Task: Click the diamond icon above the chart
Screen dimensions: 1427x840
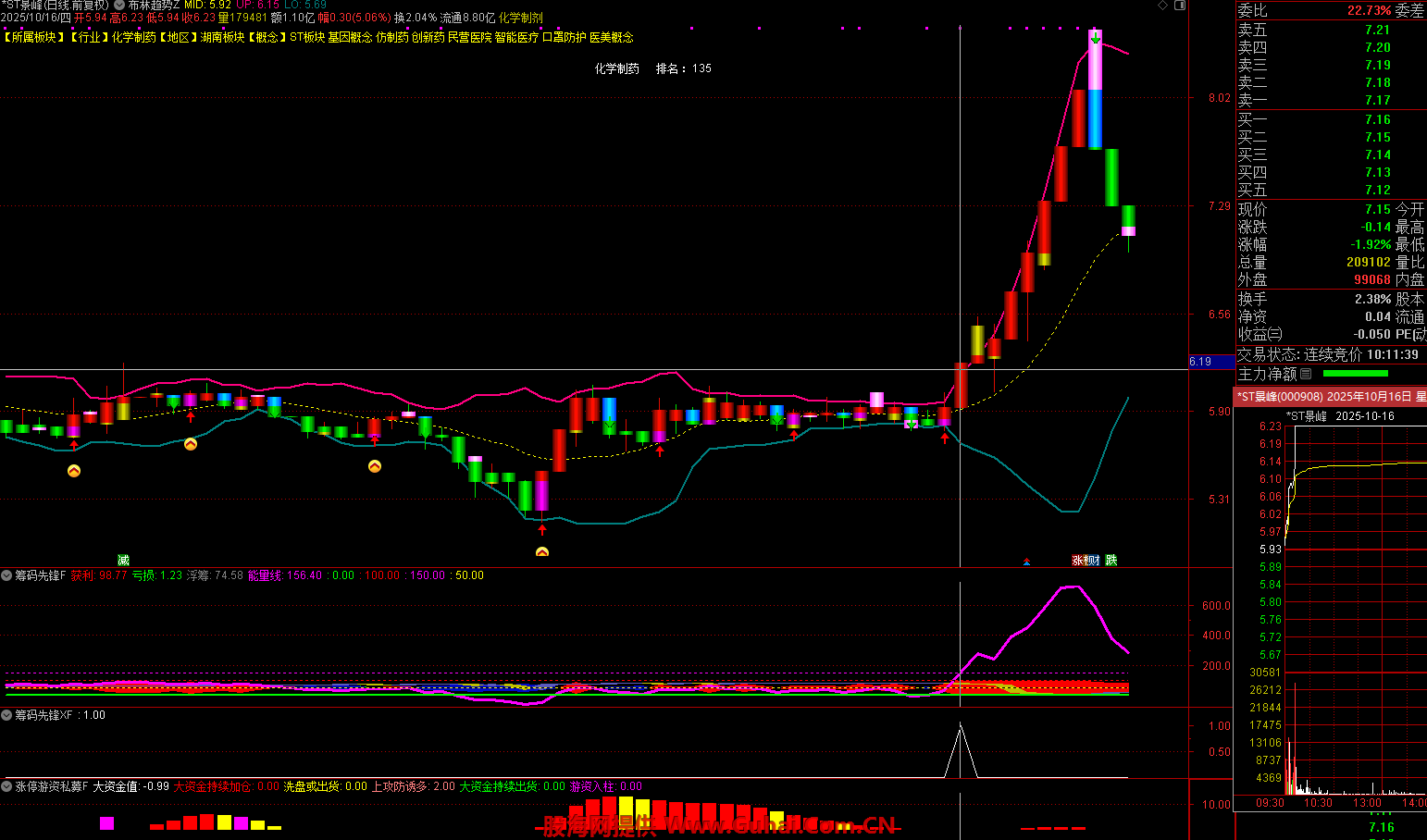Action: 1163,6
